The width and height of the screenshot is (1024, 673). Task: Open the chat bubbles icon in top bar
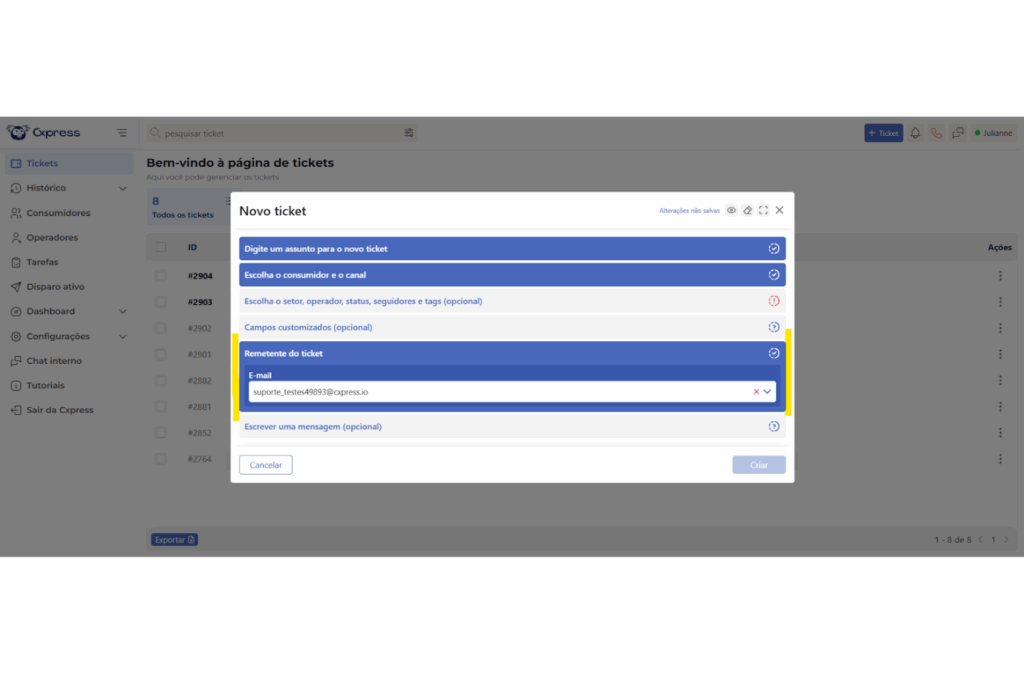coord(958,133)
